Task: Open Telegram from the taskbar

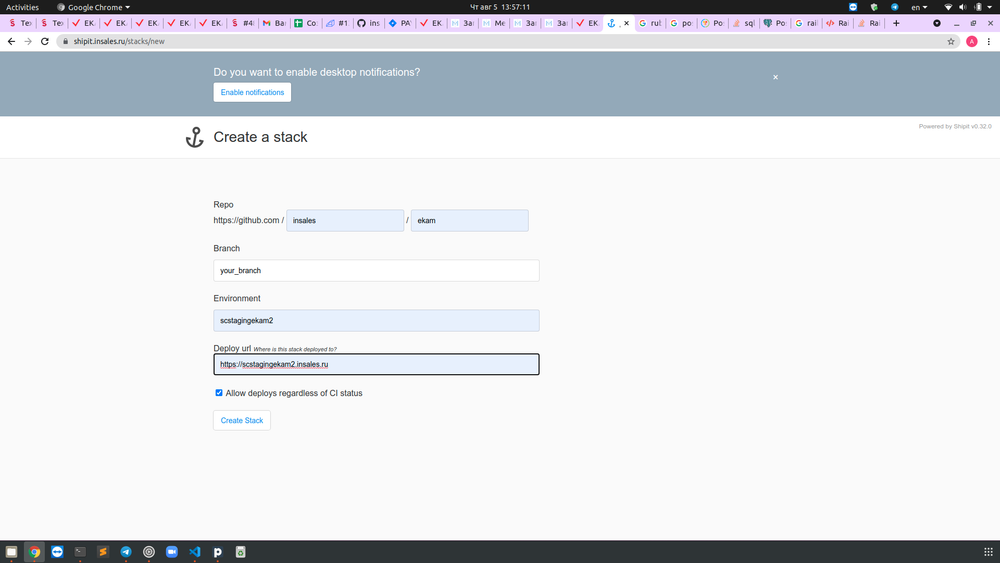Action: tap(126, 552)
